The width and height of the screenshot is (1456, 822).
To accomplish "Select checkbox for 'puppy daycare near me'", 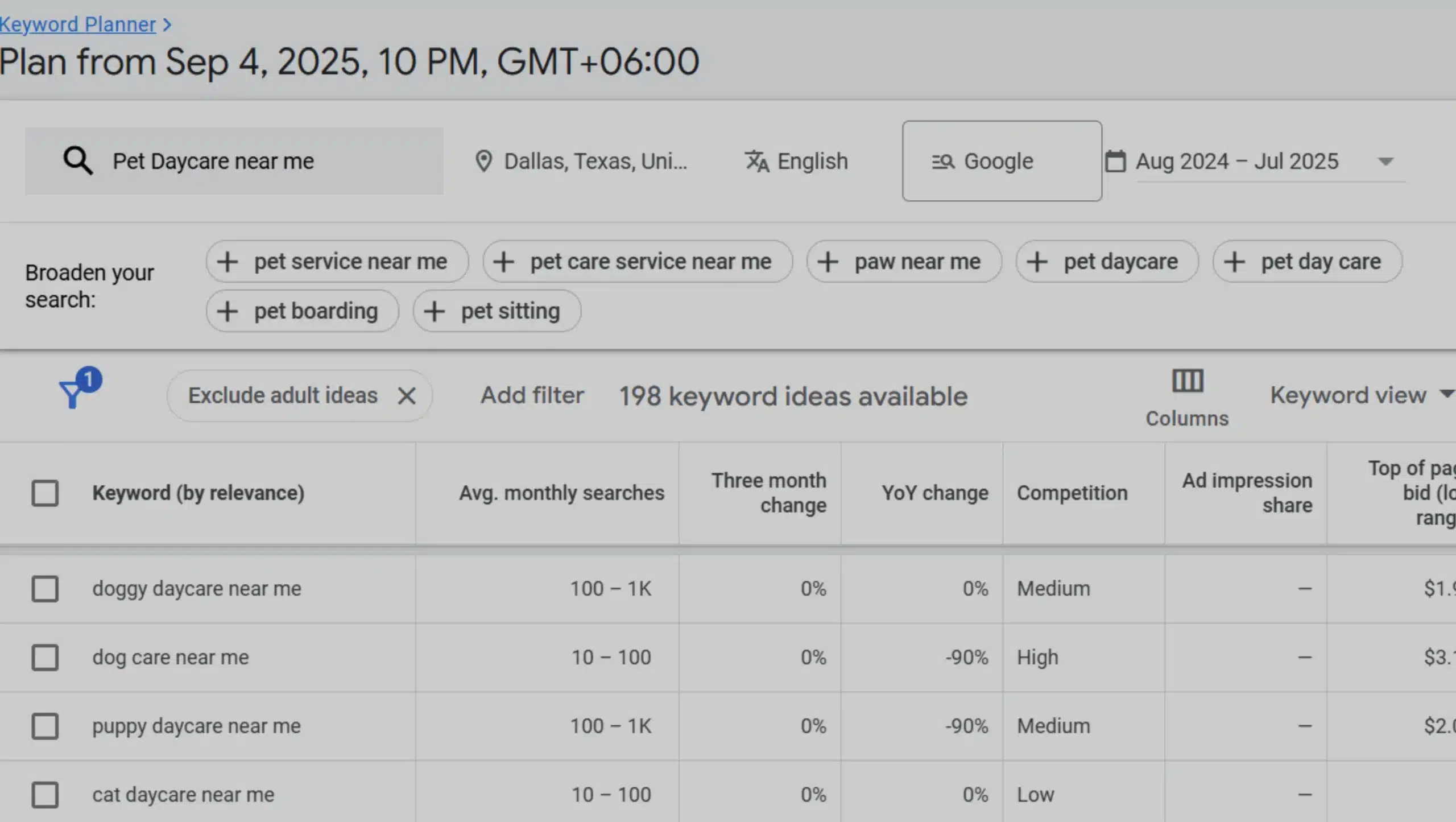I will 45,726.
